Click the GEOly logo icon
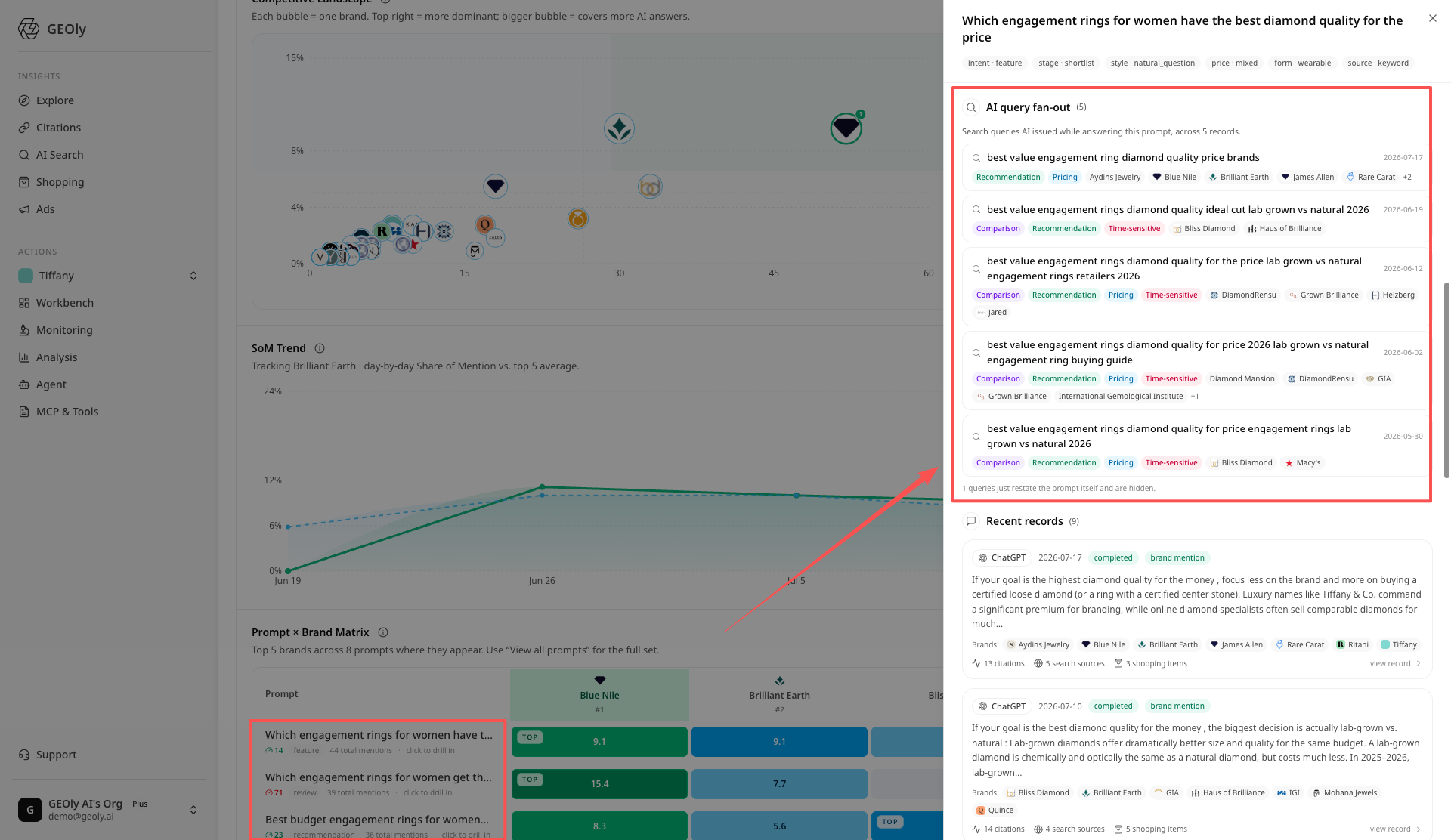Image resolution: width=1451 pixels, height=840 pixels. [29, 29]
